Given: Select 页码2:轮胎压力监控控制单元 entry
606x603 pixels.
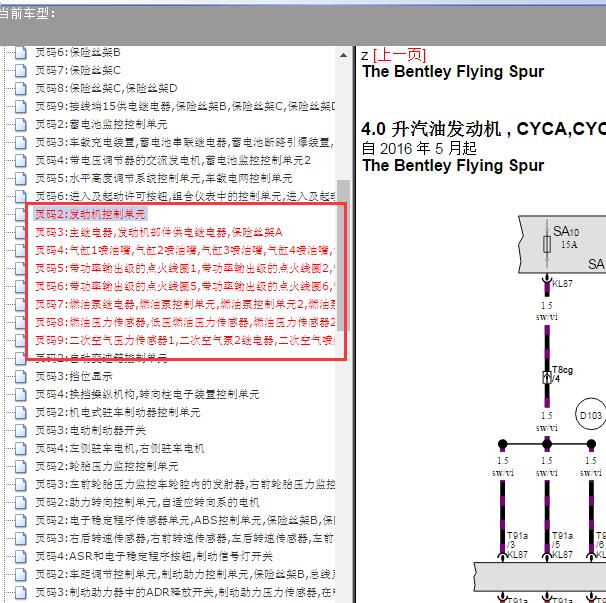Looking at the screenshot, I should pyautogui.click(x=107, y=466).
